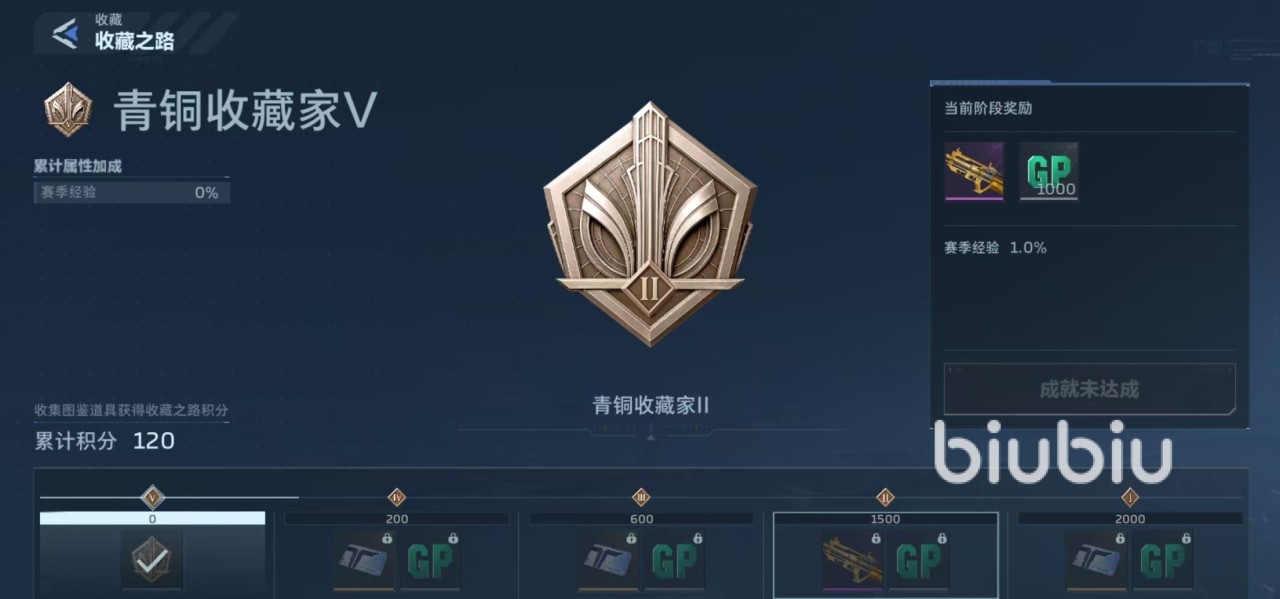Select the golden weapon skin reward in current stage panel
This screenshot has height=599, width=1280.
974,171
